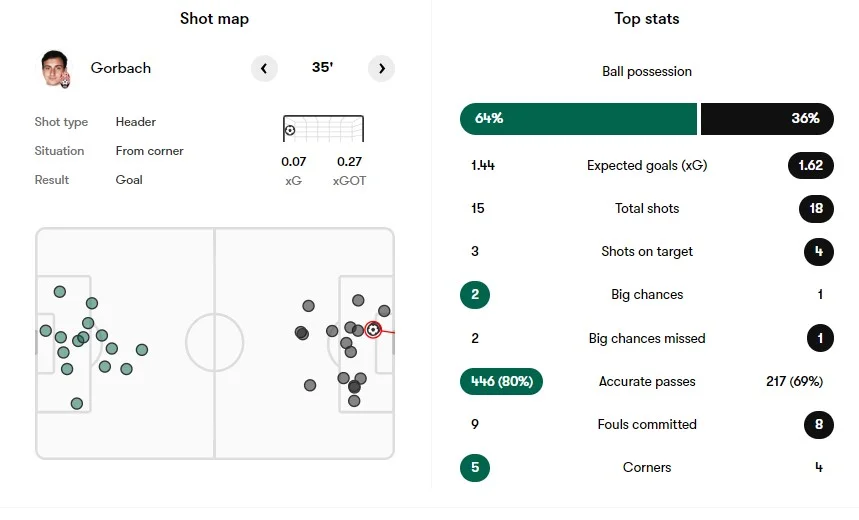Click the ball icon in the goal diagram

click(290, 130)
